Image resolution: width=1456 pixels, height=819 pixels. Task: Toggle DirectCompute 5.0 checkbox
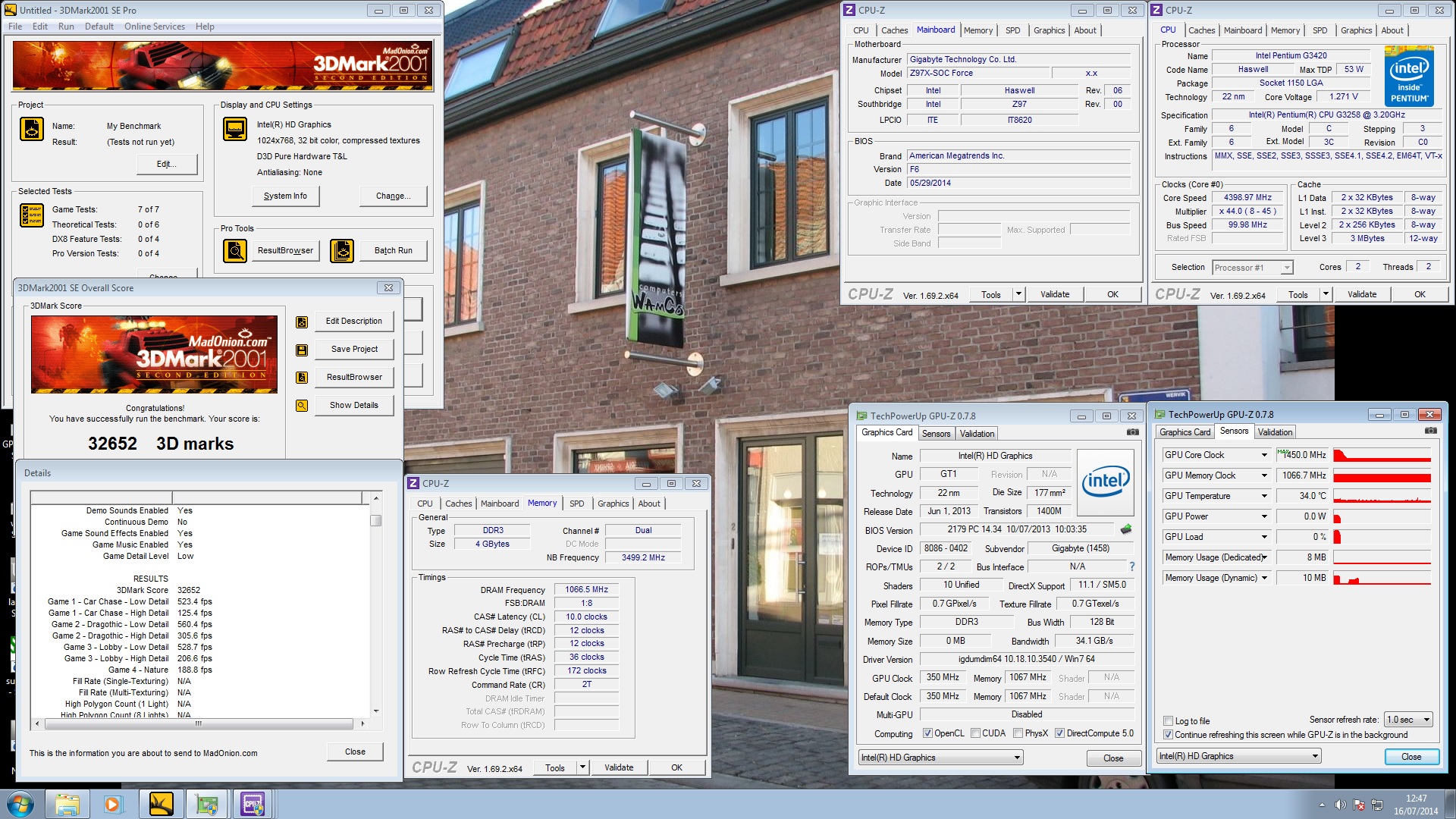[x=1059, y=733]
